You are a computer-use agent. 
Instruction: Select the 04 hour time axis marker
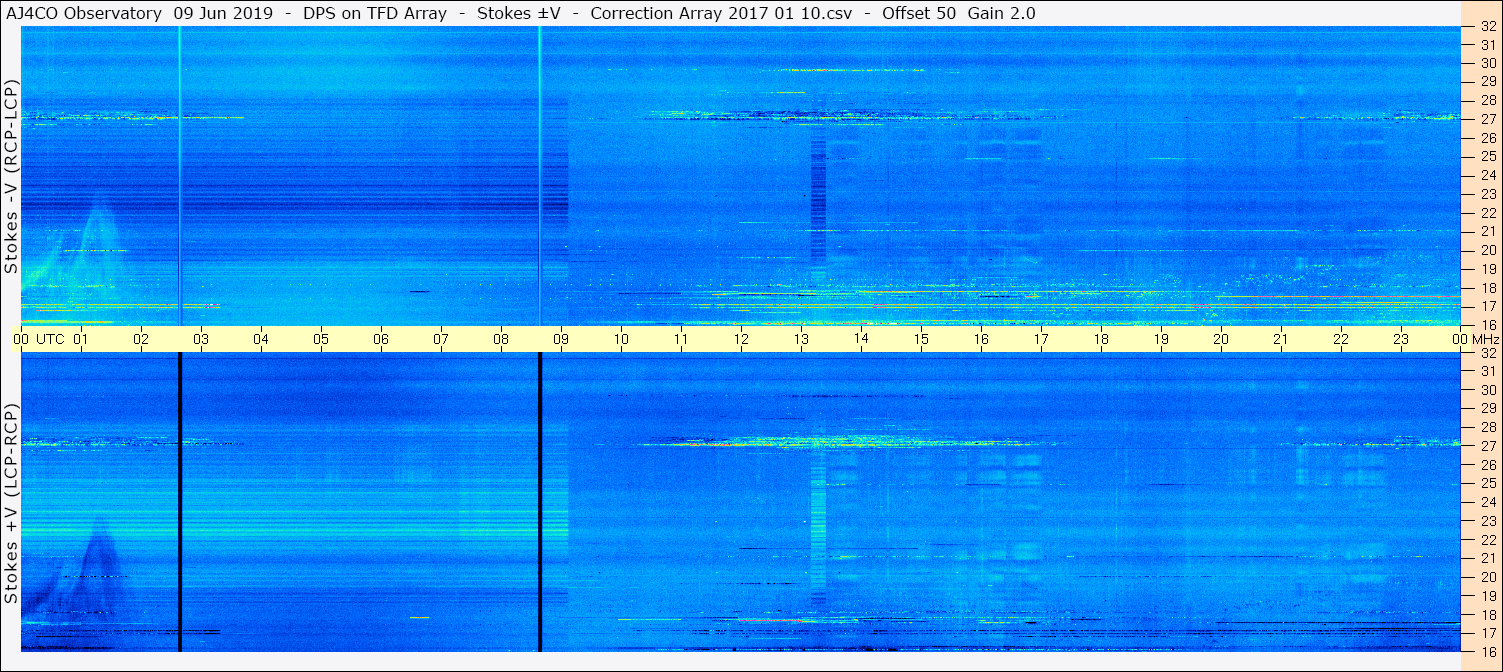click(261, 339)
